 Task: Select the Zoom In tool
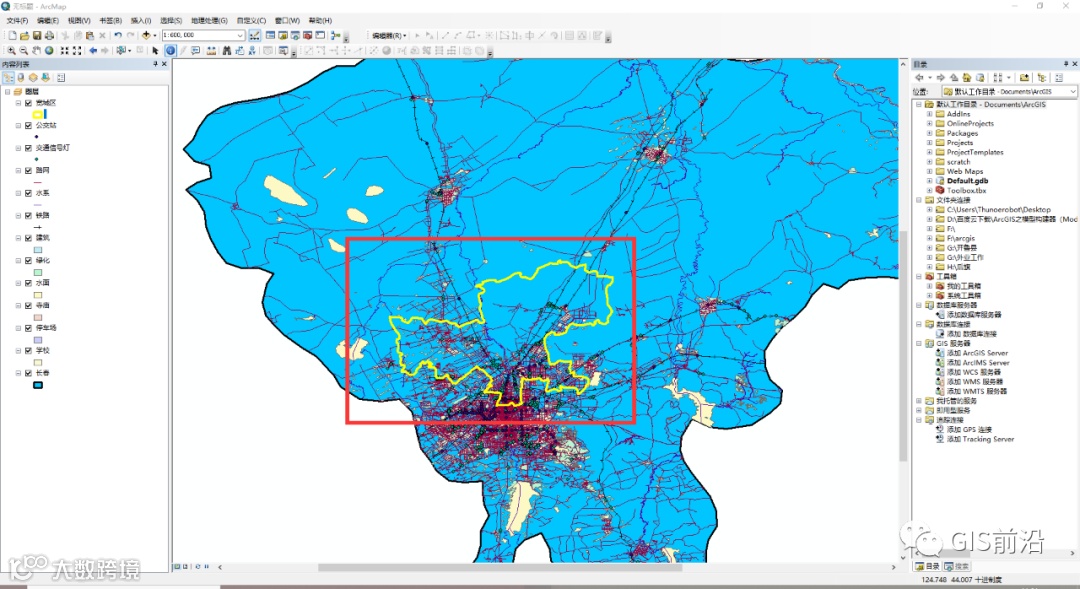pyautogui.click(x=12, y=50)
